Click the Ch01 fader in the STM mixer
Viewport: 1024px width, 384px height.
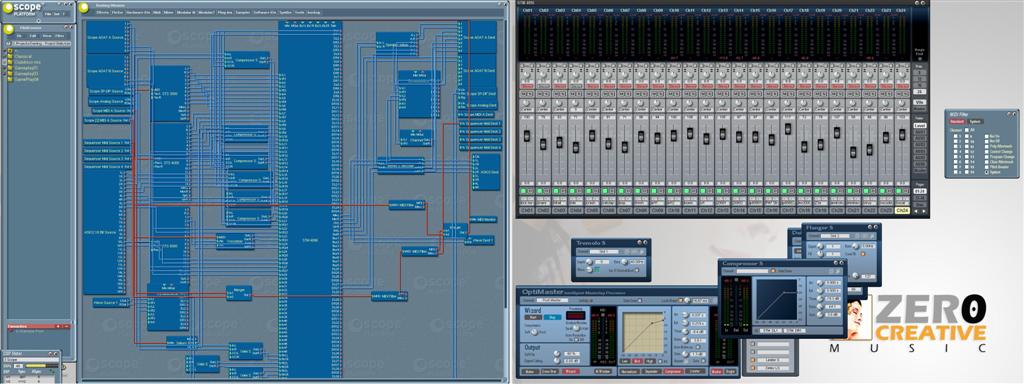tap(526, 135)
